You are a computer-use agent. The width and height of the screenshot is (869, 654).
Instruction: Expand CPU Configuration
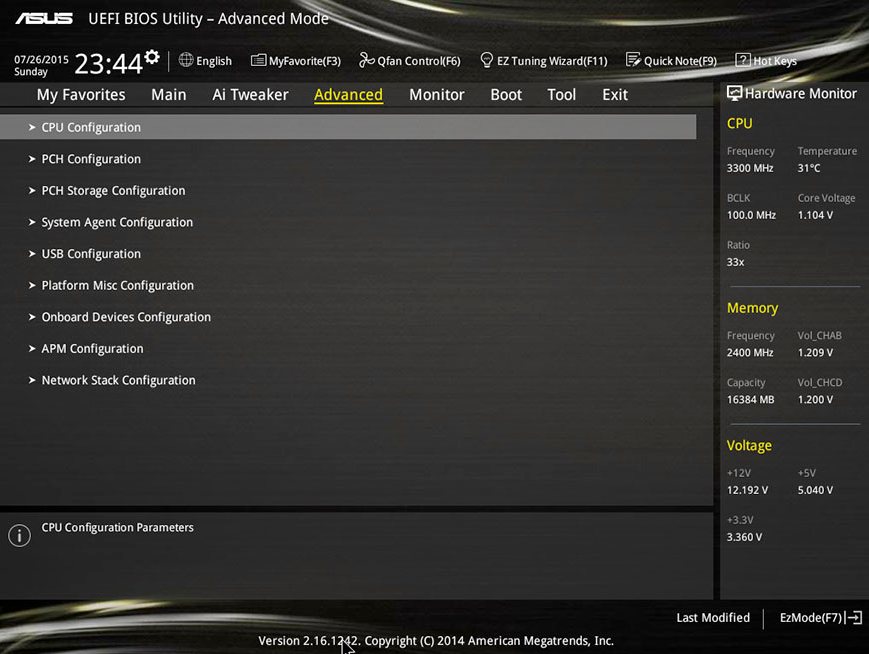tap(90, 127)
